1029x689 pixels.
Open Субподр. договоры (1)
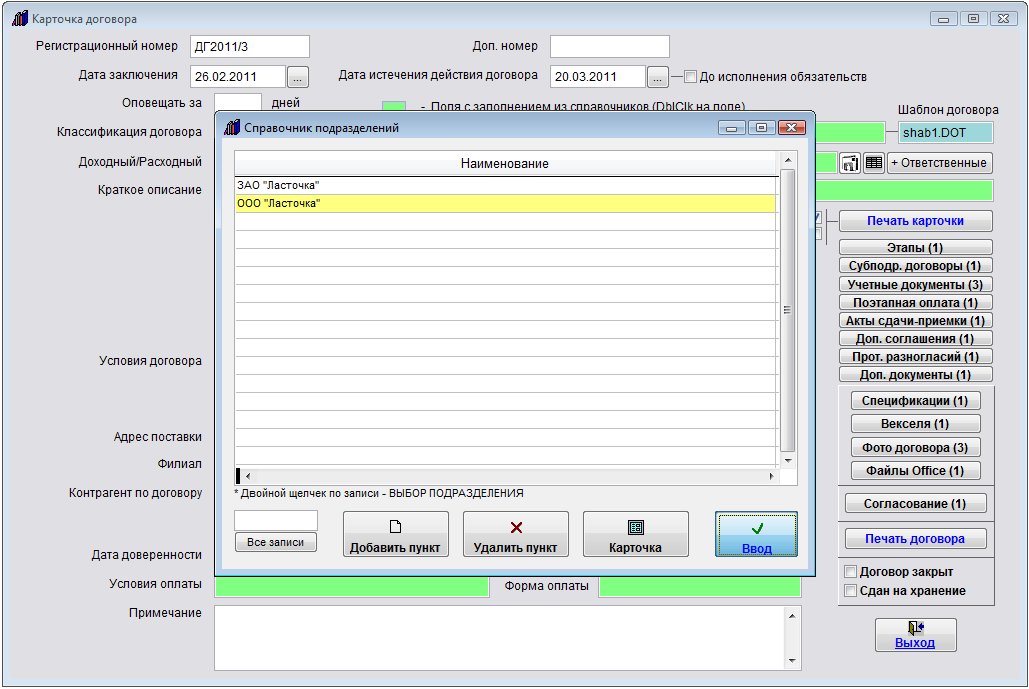click(915, 266)
